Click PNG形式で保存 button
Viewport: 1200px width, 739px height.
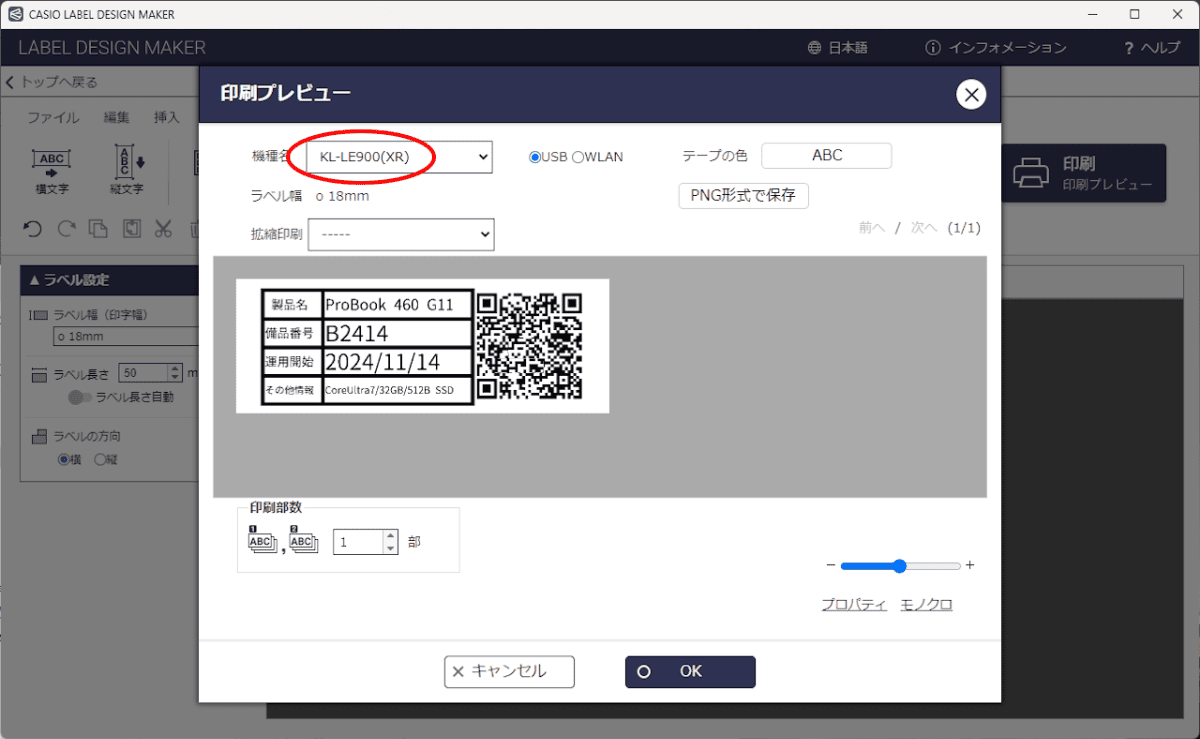(x=743, y=196)
